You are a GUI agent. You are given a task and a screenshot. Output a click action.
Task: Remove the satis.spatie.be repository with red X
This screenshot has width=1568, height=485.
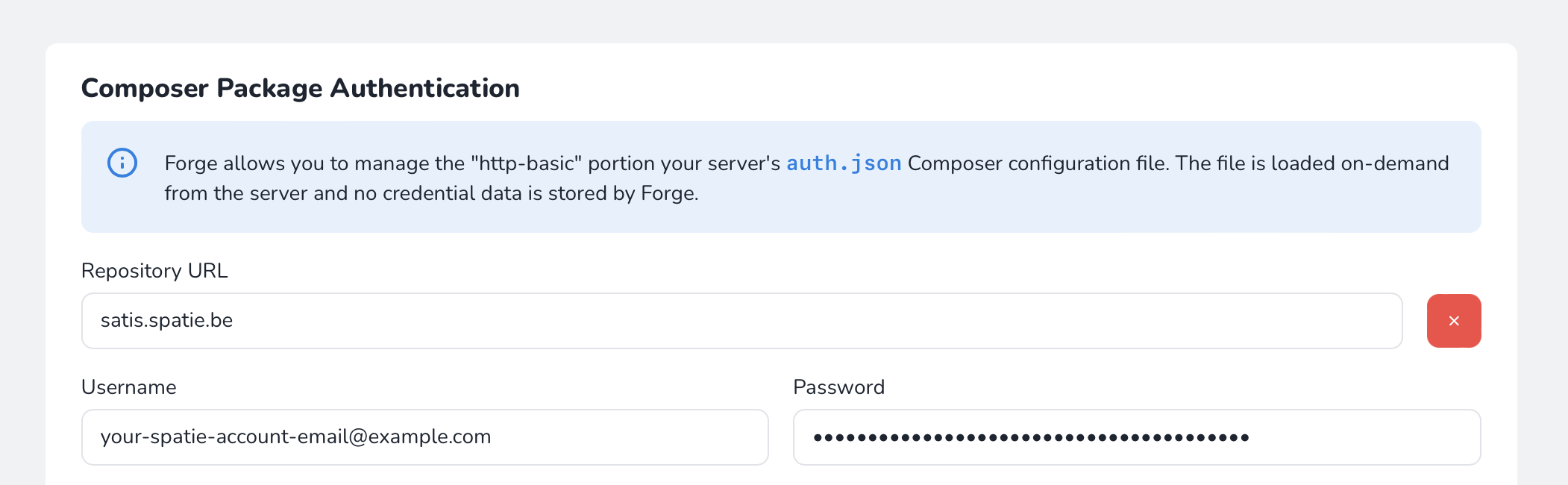[1453, 321]
